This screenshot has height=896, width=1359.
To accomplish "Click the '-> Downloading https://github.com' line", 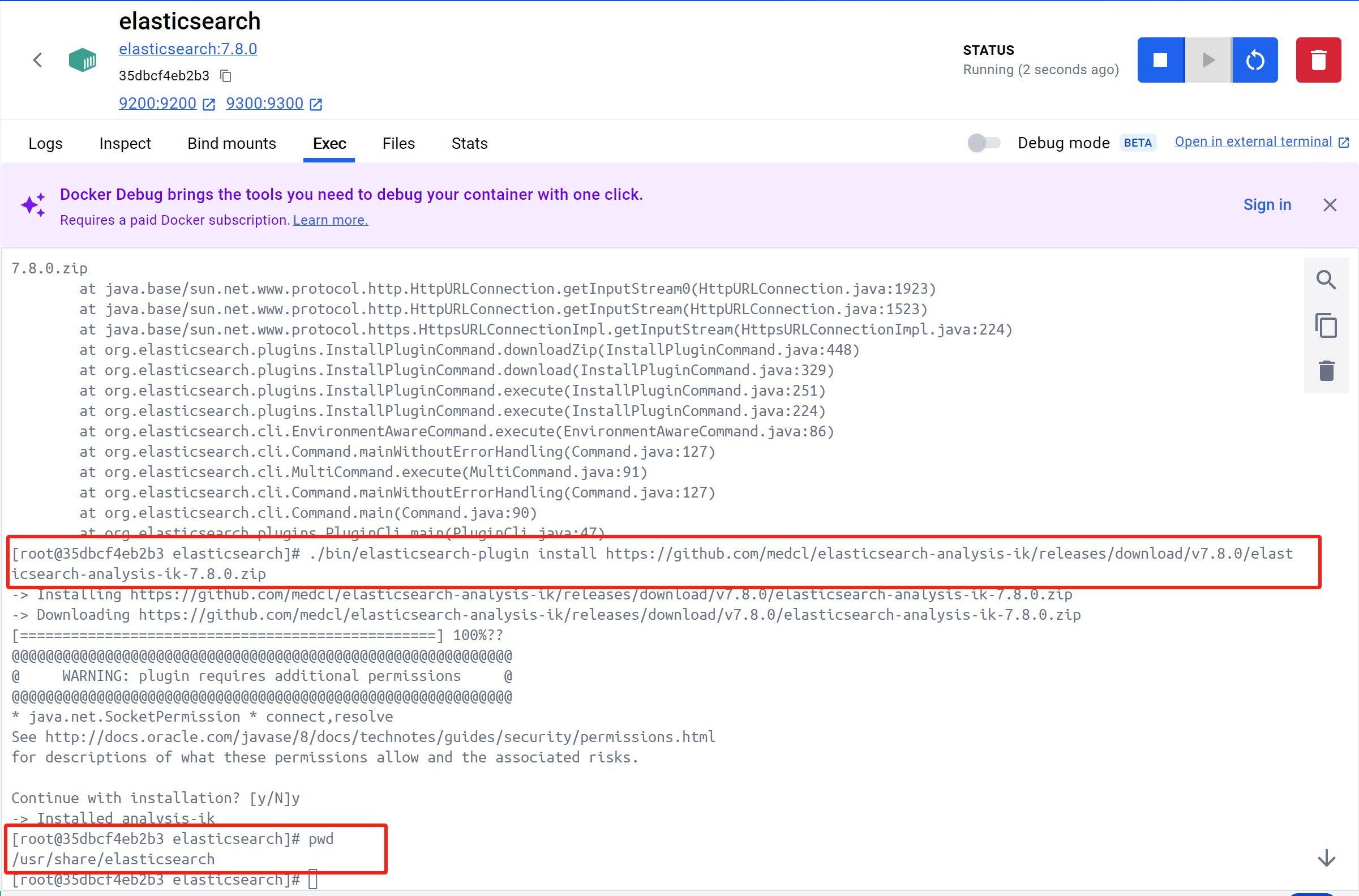I will coord(546,615).
